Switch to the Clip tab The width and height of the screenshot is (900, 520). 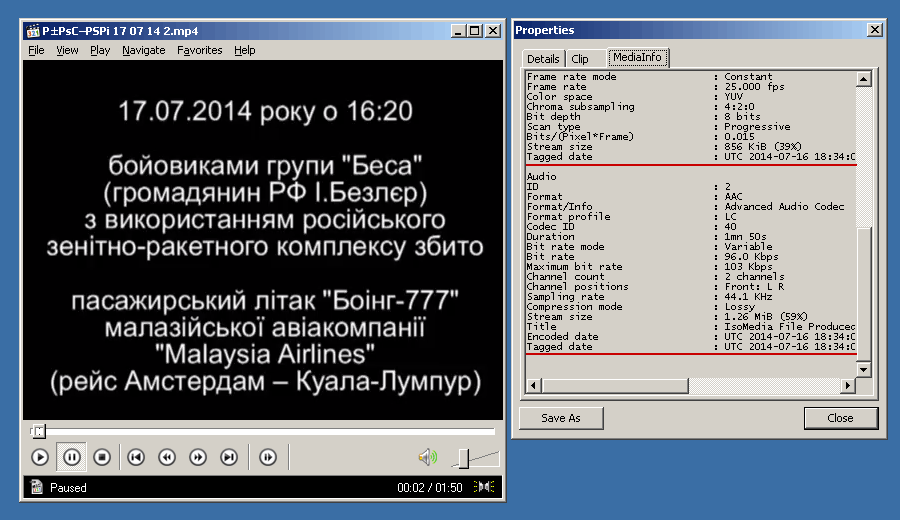click(580, 59)
